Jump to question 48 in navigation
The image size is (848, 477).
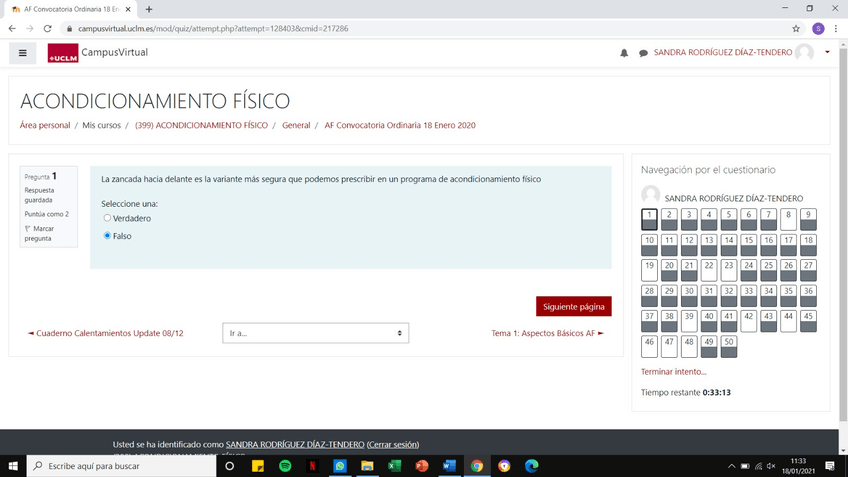689,347
